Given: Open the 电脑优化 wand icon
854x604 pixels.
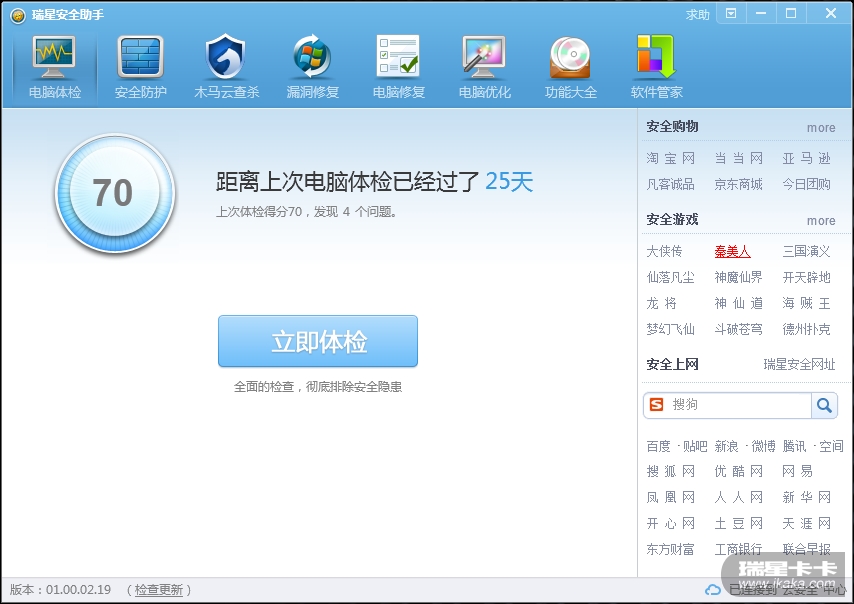Looking at the screenshot, I should point(484,57).
